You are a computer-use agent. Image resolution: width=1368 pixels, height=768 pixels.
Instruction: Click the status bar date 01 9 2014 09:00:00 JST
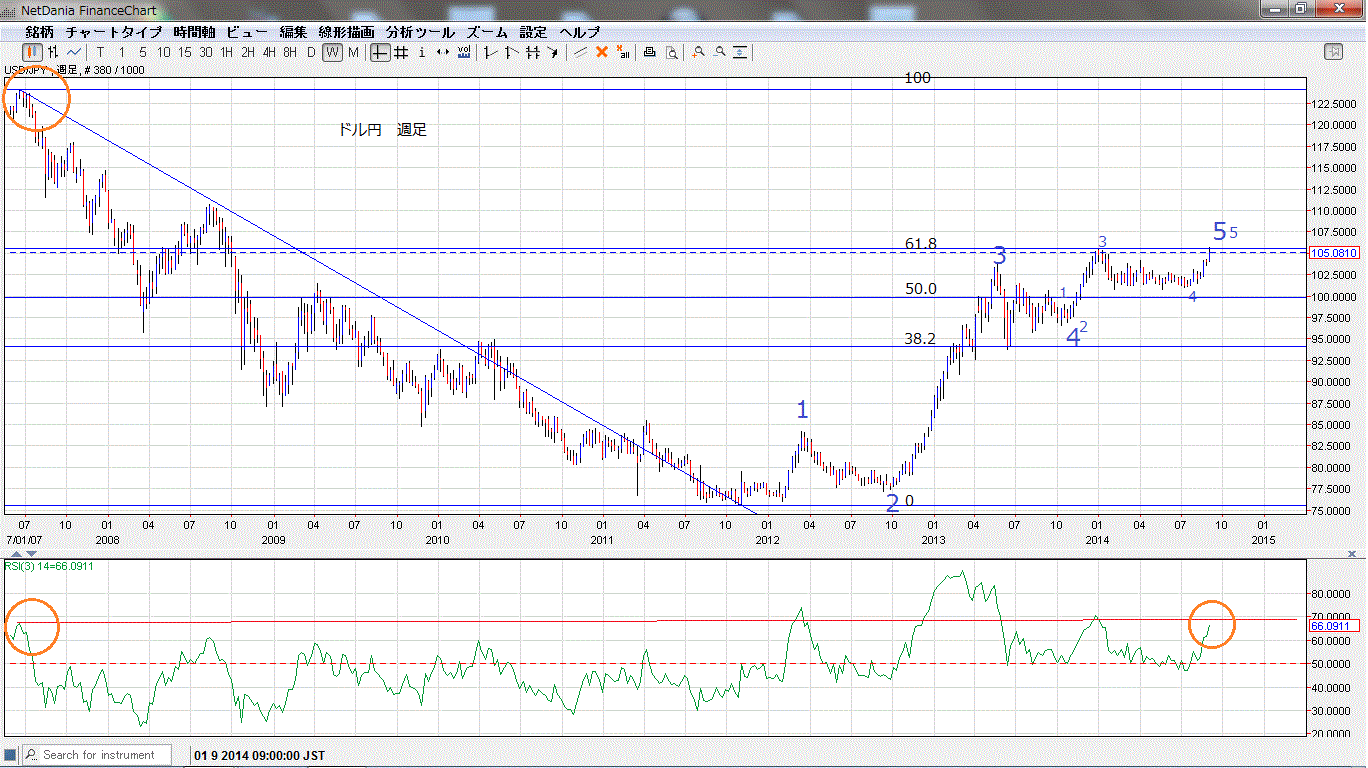point(260,755)
